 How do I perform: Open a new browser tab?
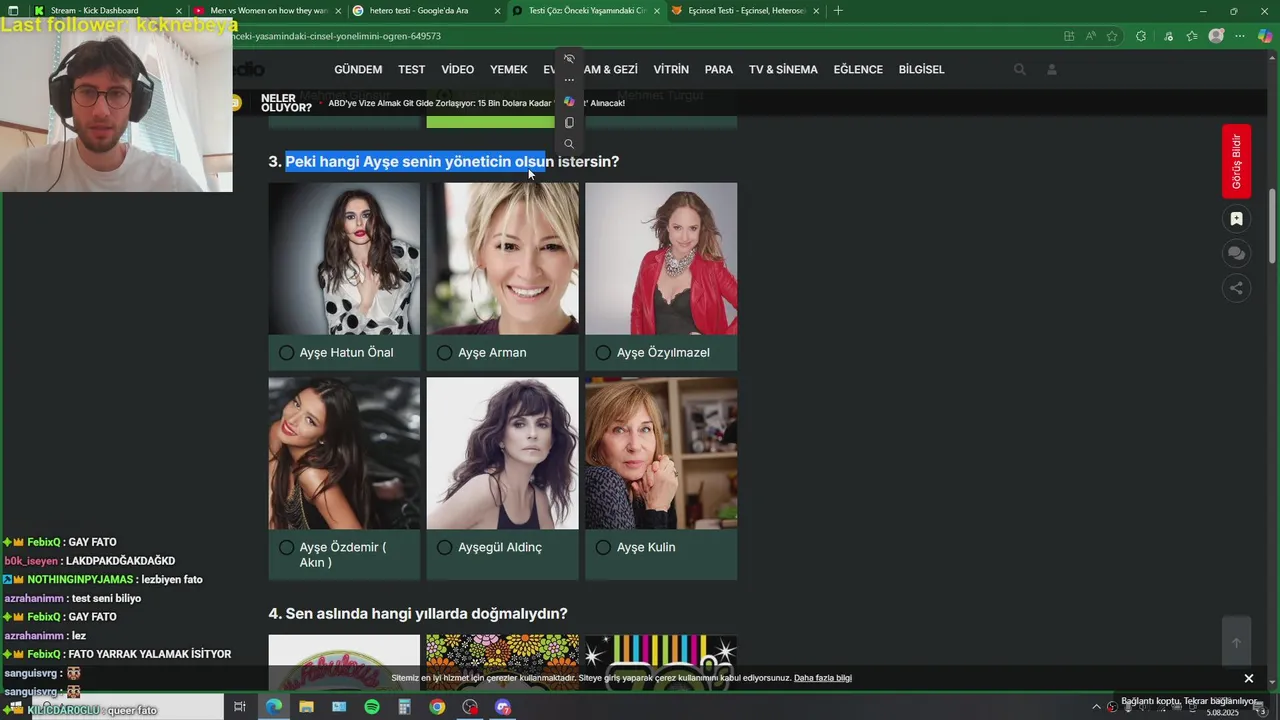pyautogui.click(x=838, y=11)
